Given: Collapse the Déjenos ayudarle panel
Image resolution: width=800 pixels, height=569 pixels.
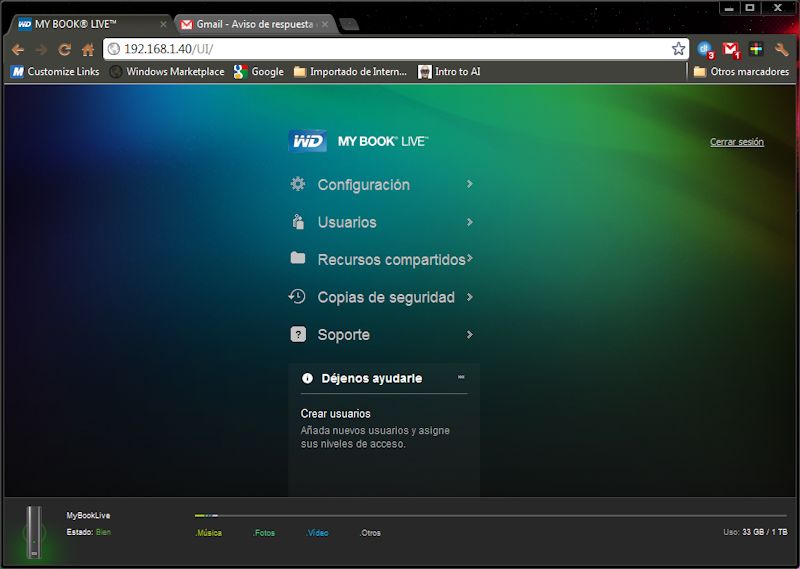Looking at the screenshot, I should click(x=461, y=377).
